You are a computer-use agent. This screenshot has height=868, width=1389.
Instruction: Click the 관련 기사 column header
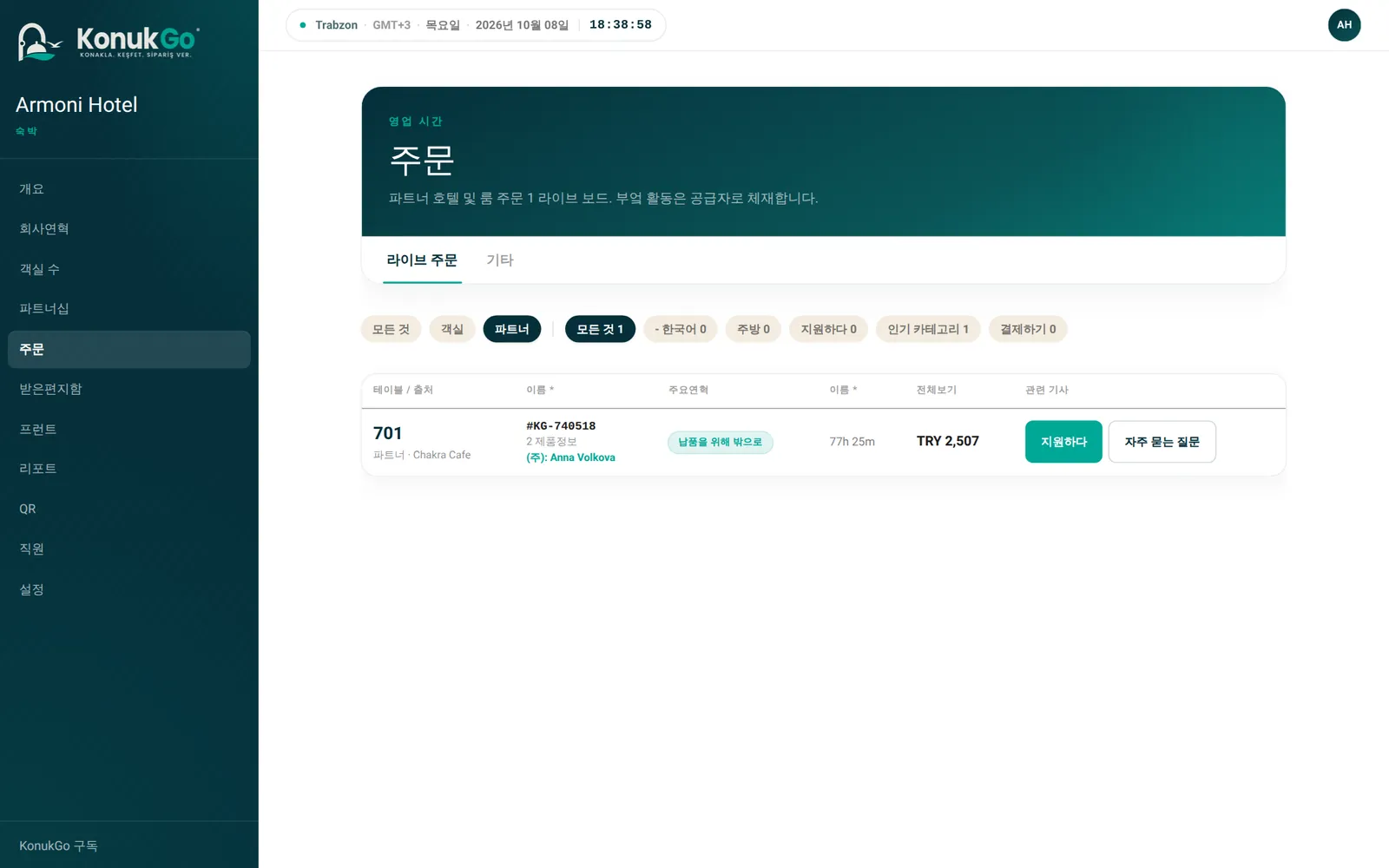pos(1047,390)
